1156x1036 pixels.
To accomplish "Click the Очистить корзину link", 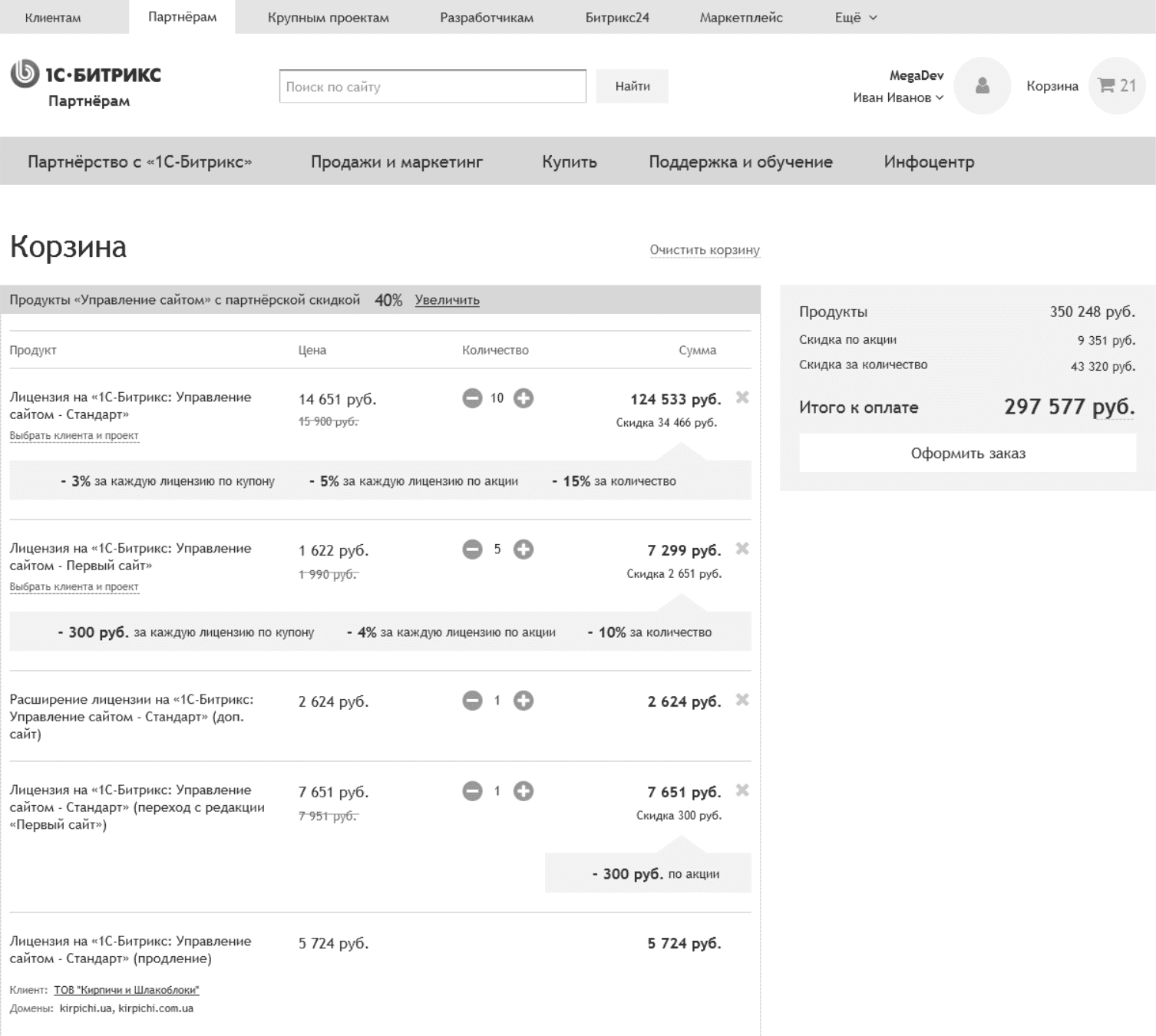I will click(x=705, y=249).
